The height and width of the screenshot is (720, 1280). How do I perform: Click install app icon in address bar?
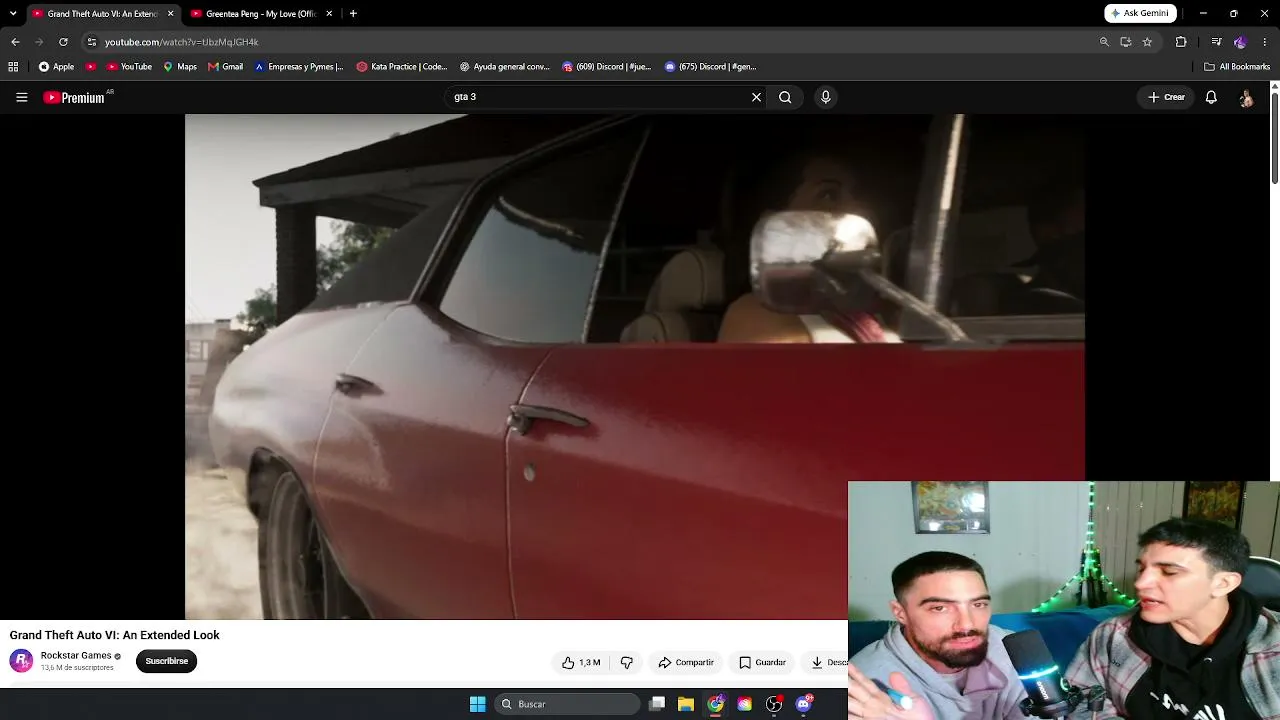(1126, 42)
